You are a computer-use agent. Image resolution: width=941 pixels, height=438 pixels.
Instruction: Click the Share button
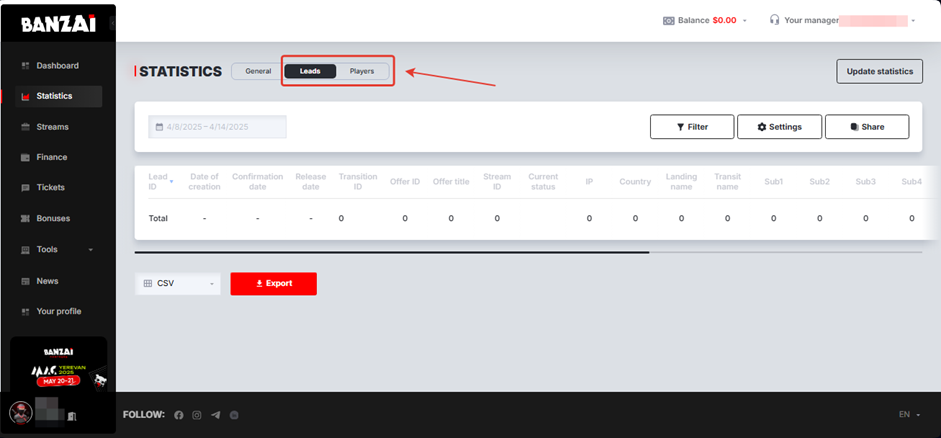(x=867, y=127)
